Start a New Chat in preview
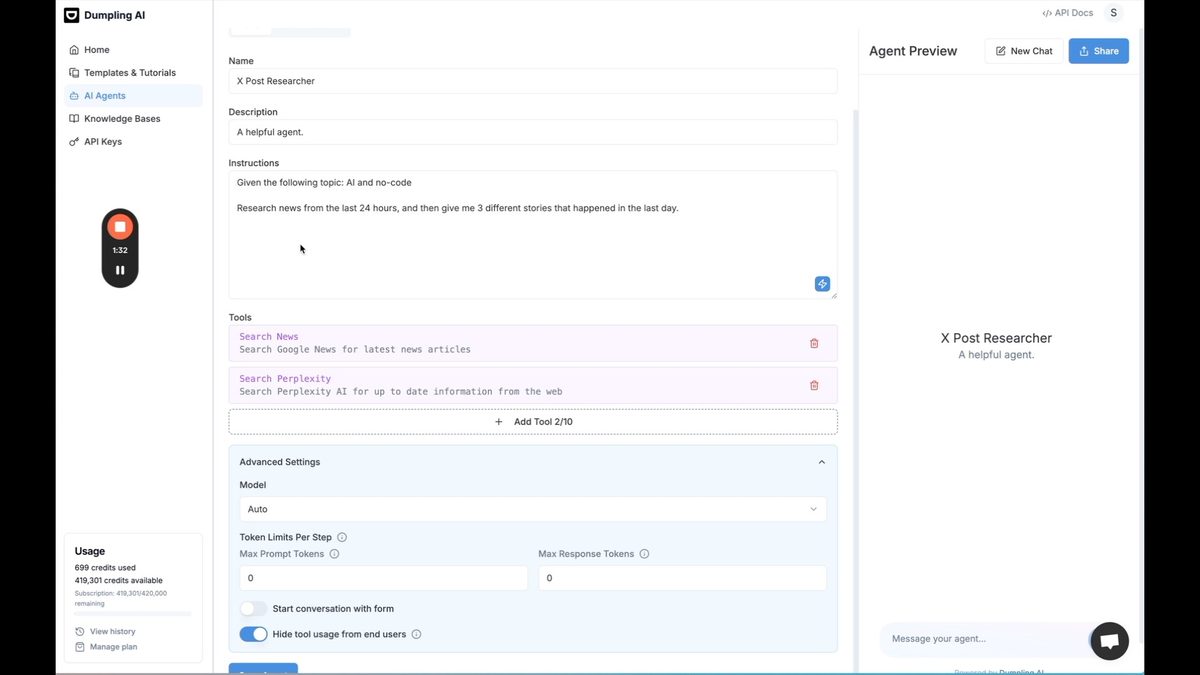Viewport: 1200px width, 675px height. point(1024,51)
